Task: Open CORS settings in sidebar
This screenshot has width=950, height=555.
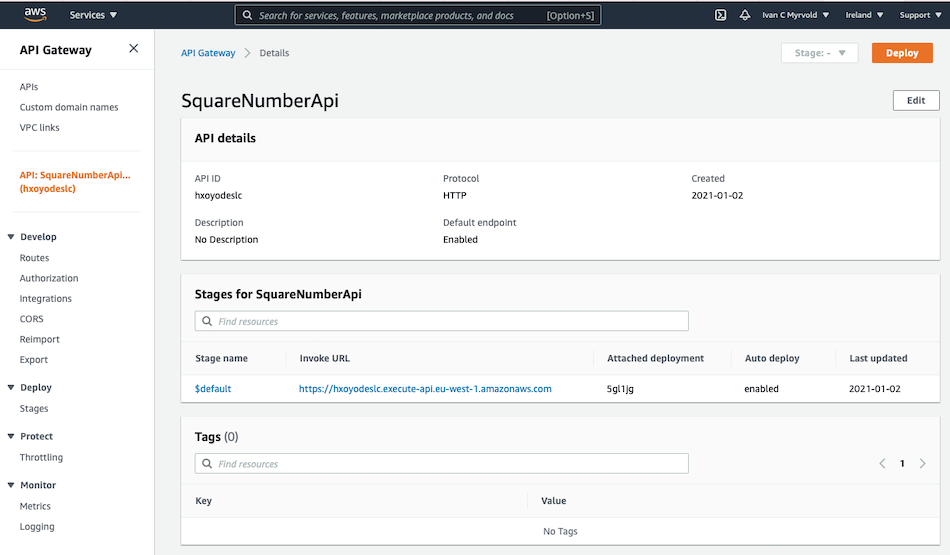Action: [x=32, y=319]
